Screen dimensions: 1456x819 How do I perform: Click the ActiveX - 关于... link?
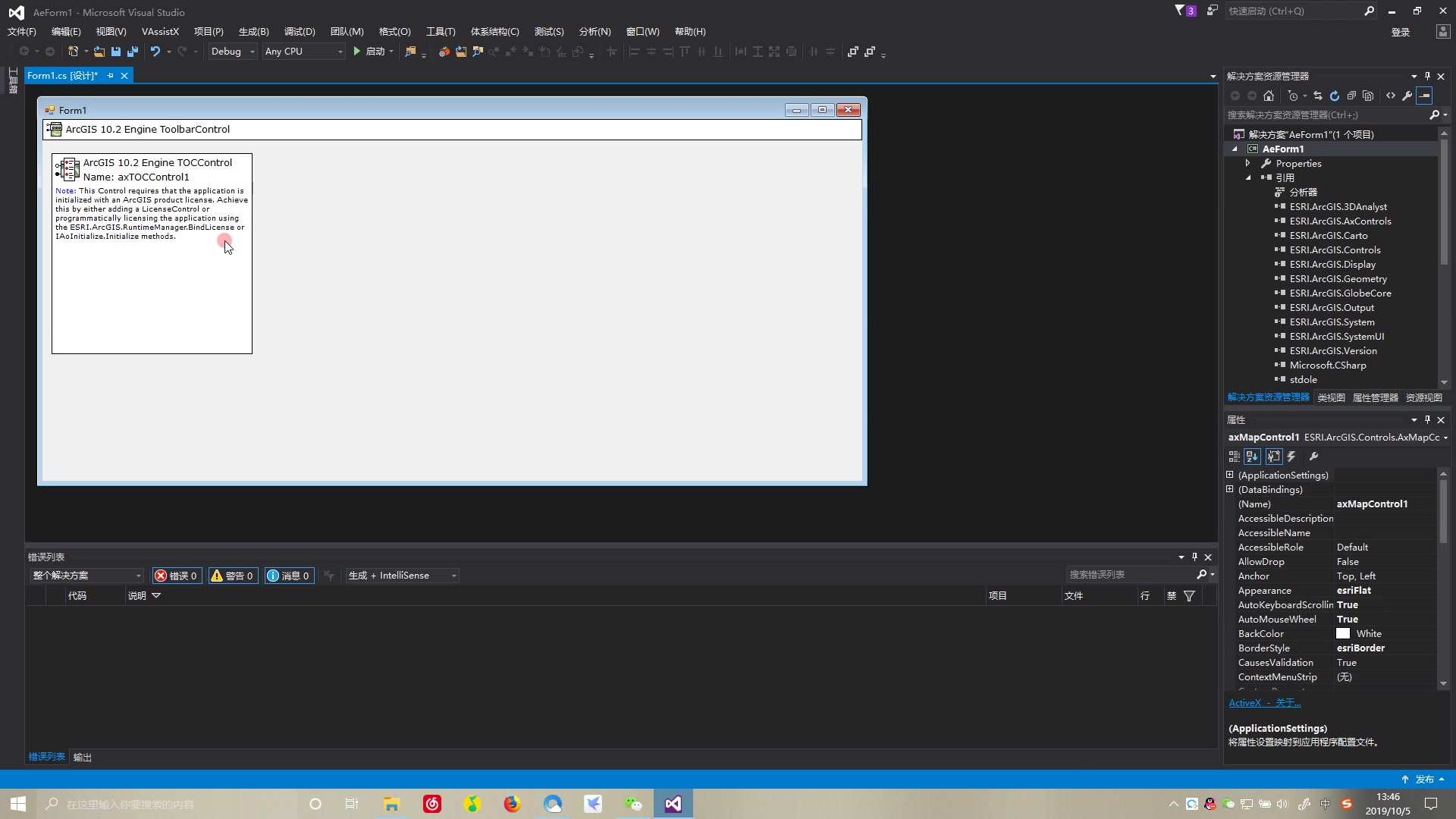[x=1264, y=703]
